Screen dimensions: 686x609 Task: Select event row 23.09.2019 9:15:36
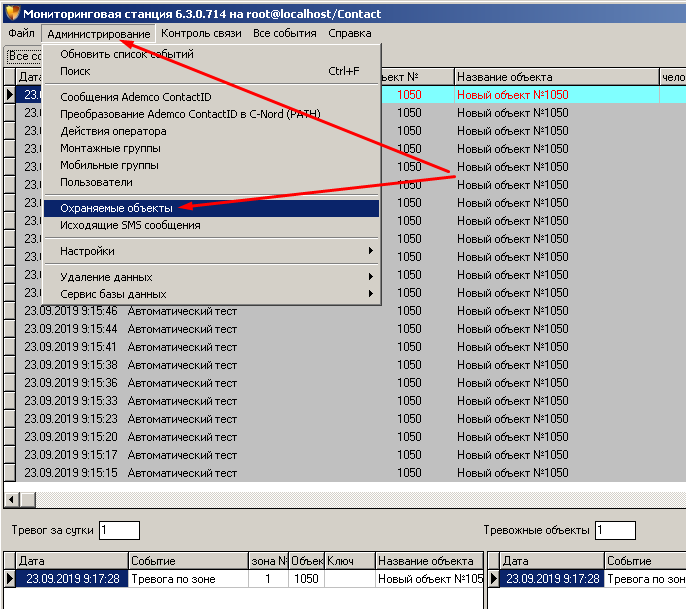[x=351, y=383]
